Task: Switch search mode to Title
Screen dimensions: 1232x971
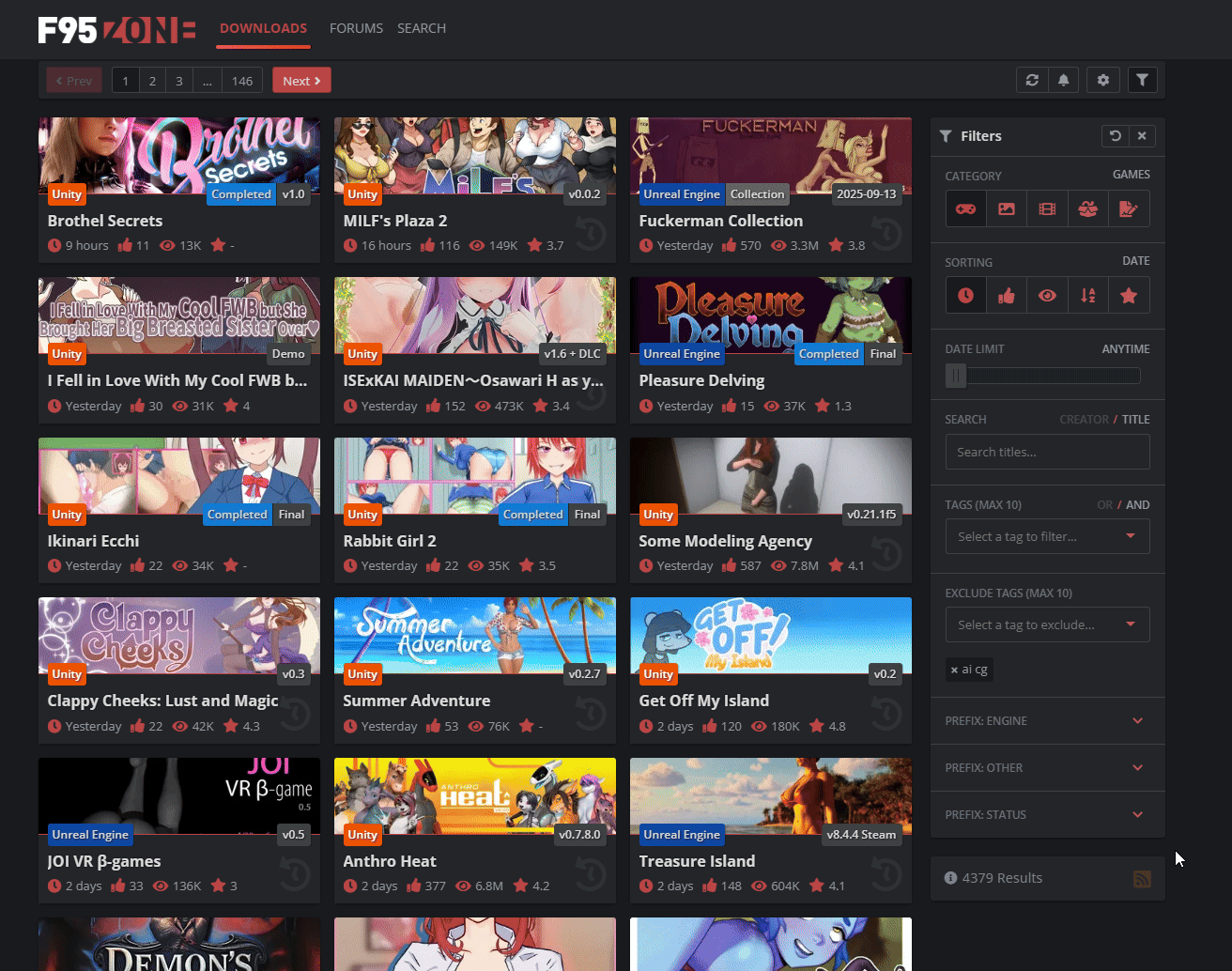Action: [x=1135, y=420]
